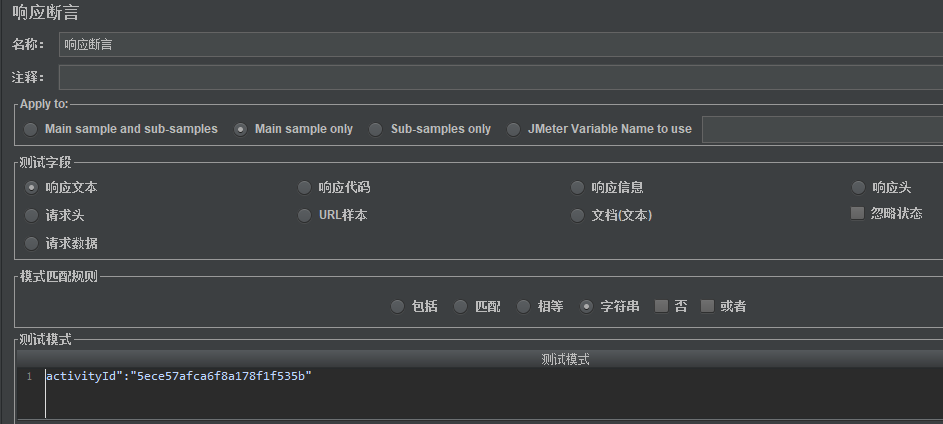Click the 名称 text field

pos(500,45)
